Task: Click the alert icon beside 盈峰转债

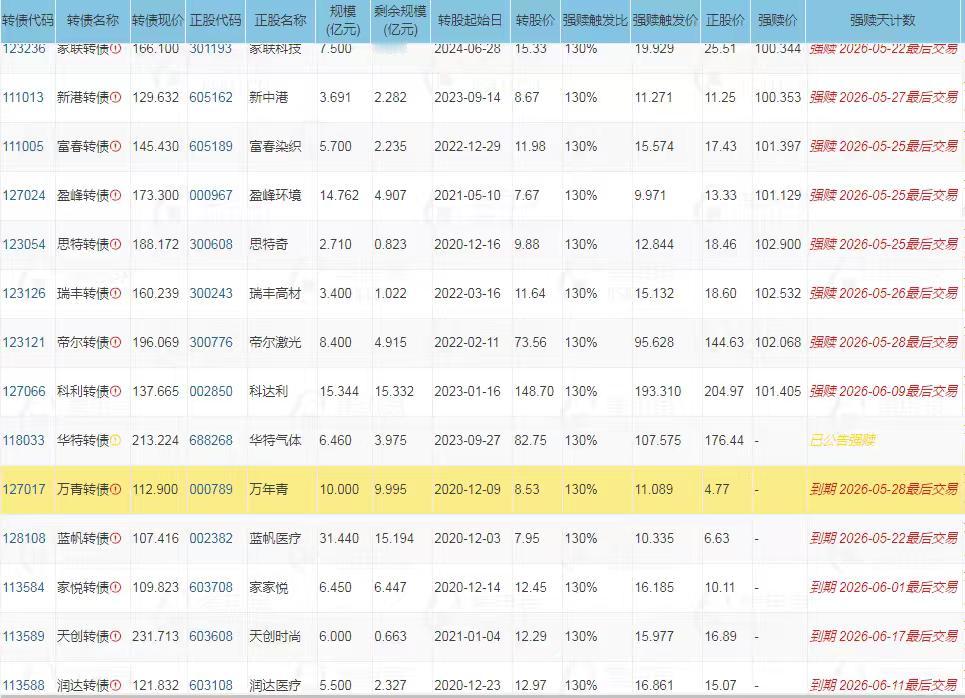Action: pyautogui.click(x=116, y=195)
